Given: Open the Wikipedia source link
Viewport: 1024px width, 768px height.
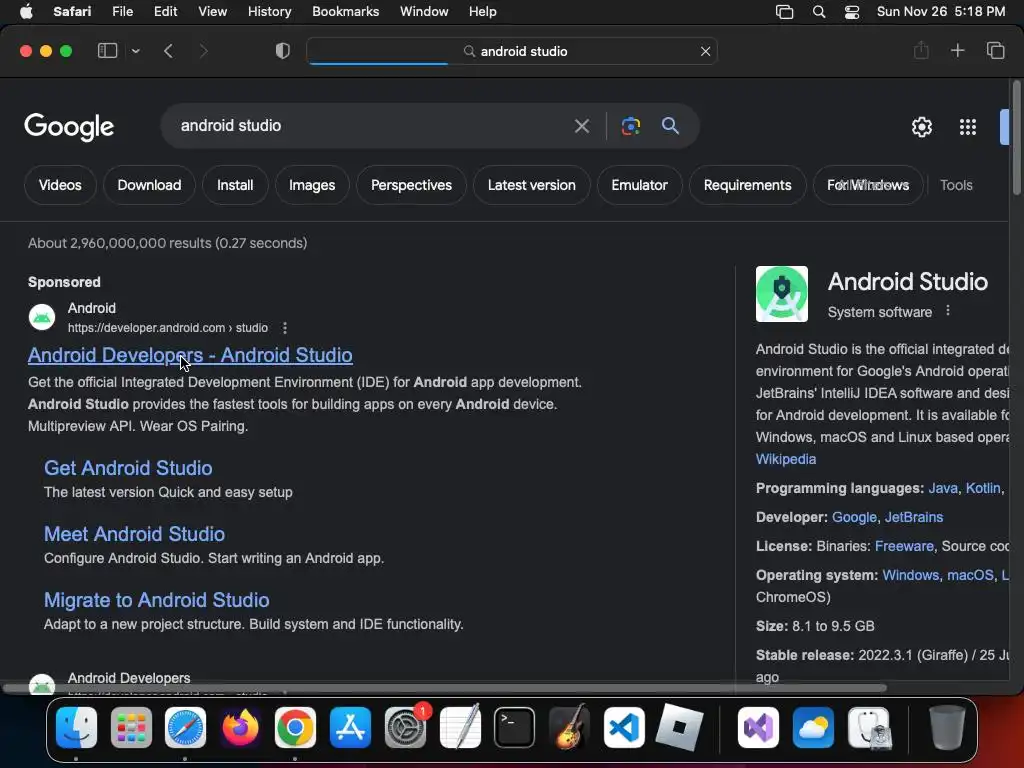Looking at the screenshot, I should coord(786,459).
